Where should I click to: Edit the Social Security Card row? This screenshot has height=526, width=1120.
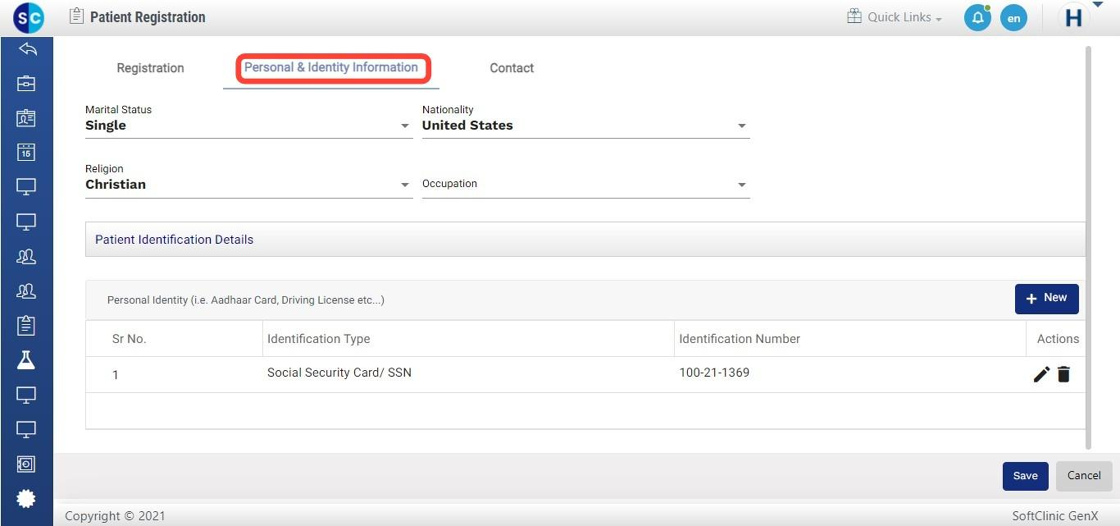coord(1041,374)
